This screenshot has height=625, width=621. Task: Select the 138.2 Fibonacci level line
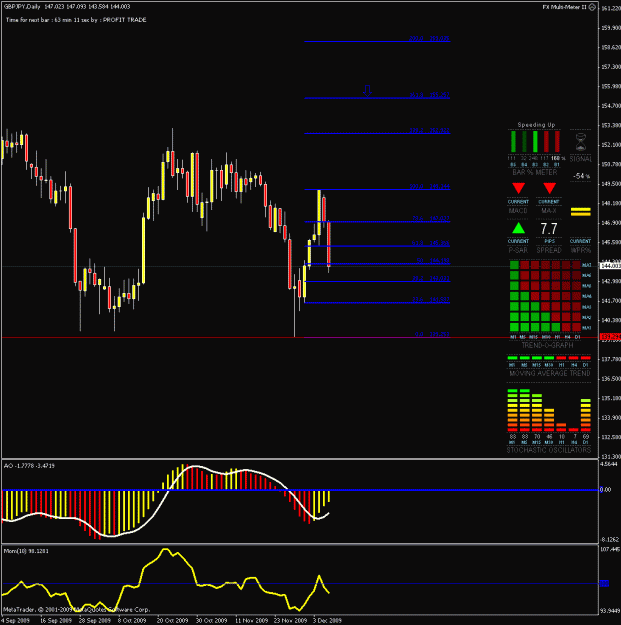tap(377, 133)
